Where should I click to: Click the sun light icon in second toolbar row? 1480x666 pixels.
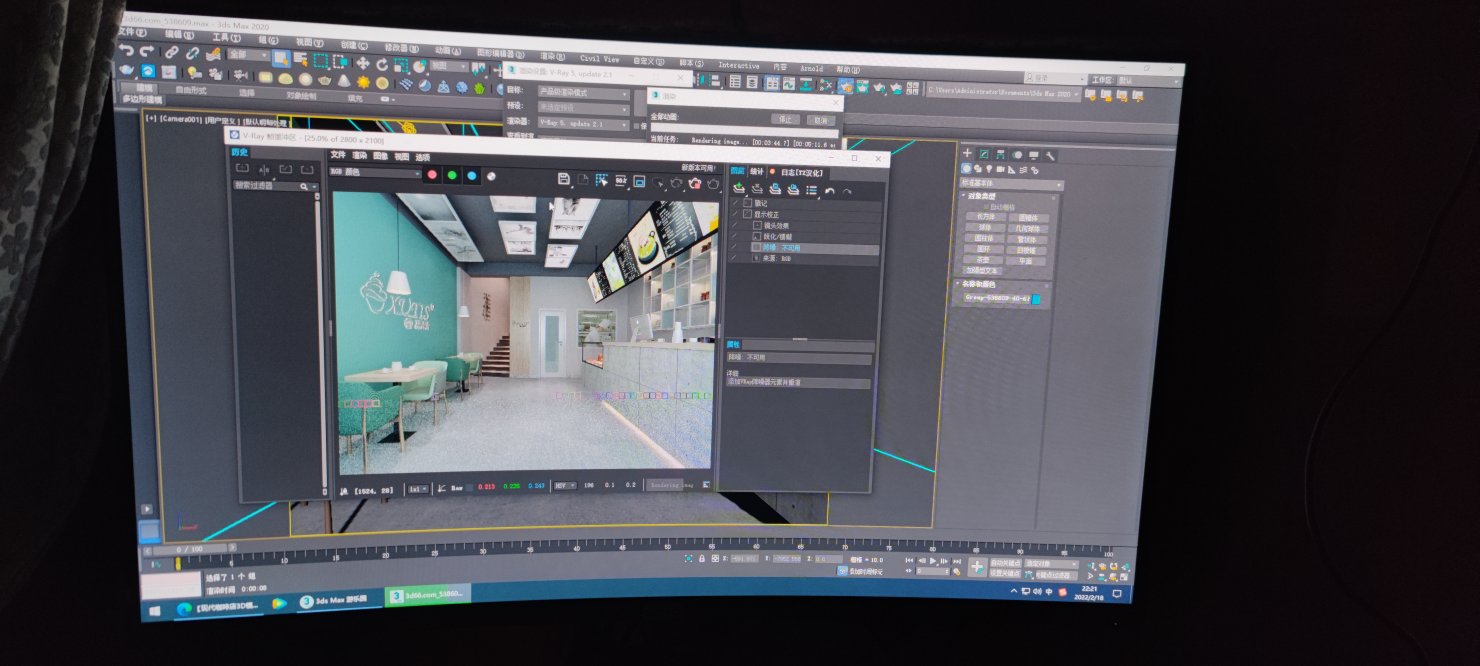pyautogui.click(x=362, y=82)
